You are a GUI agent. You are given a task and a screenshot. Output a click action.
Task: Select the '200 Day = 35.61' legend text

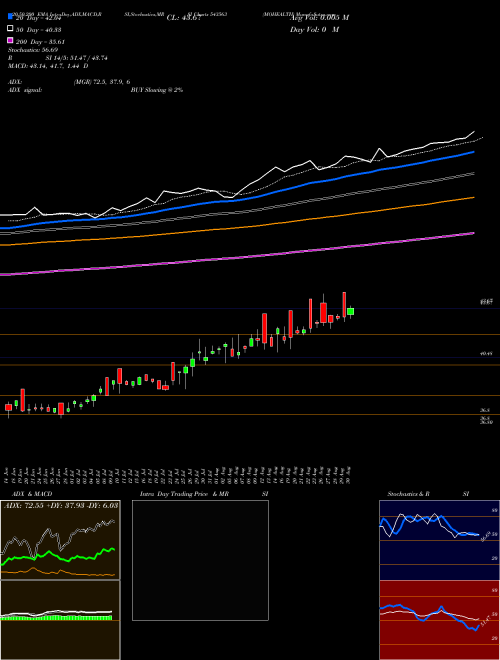click(40, 42)
